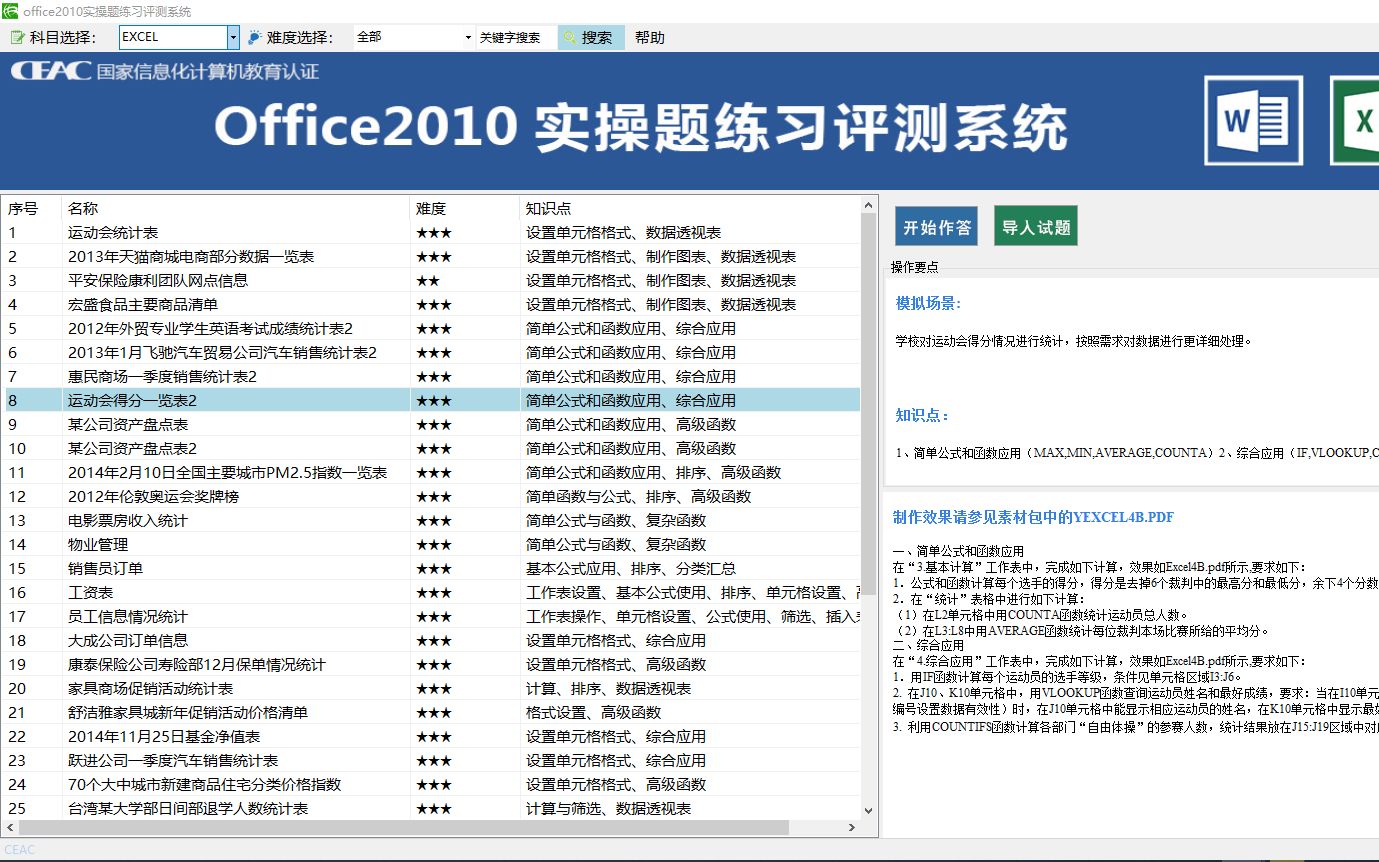Select 舒洁雅家具城新年促销活动价格清单 row

point(431,712)
